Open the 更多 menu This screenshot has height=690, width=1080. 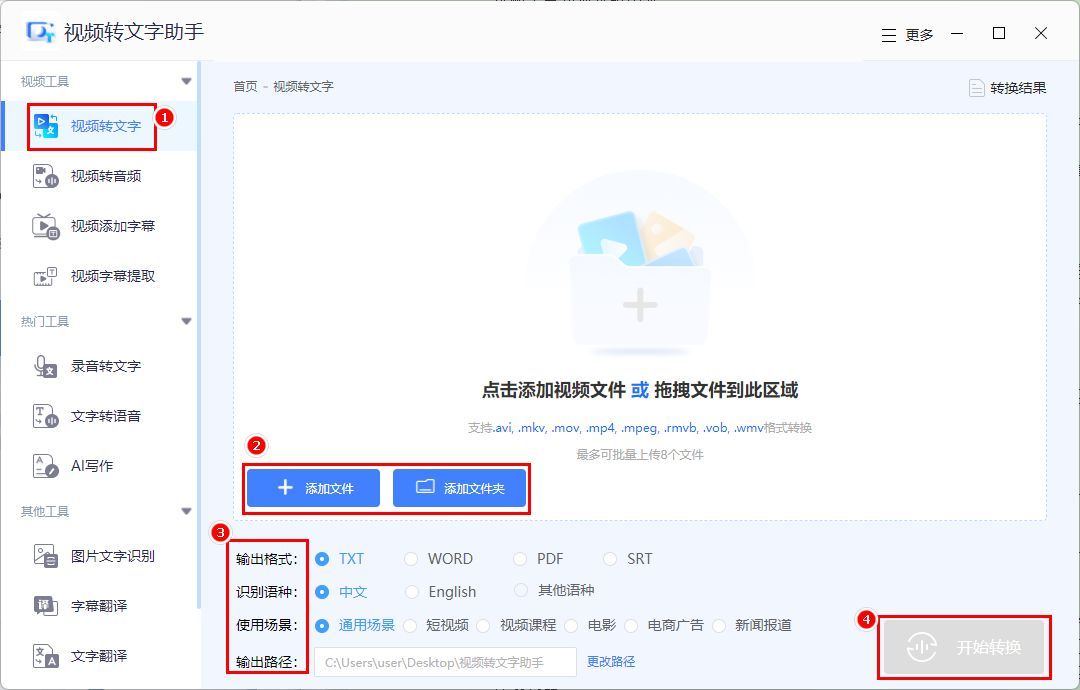[x=907, y=35]
